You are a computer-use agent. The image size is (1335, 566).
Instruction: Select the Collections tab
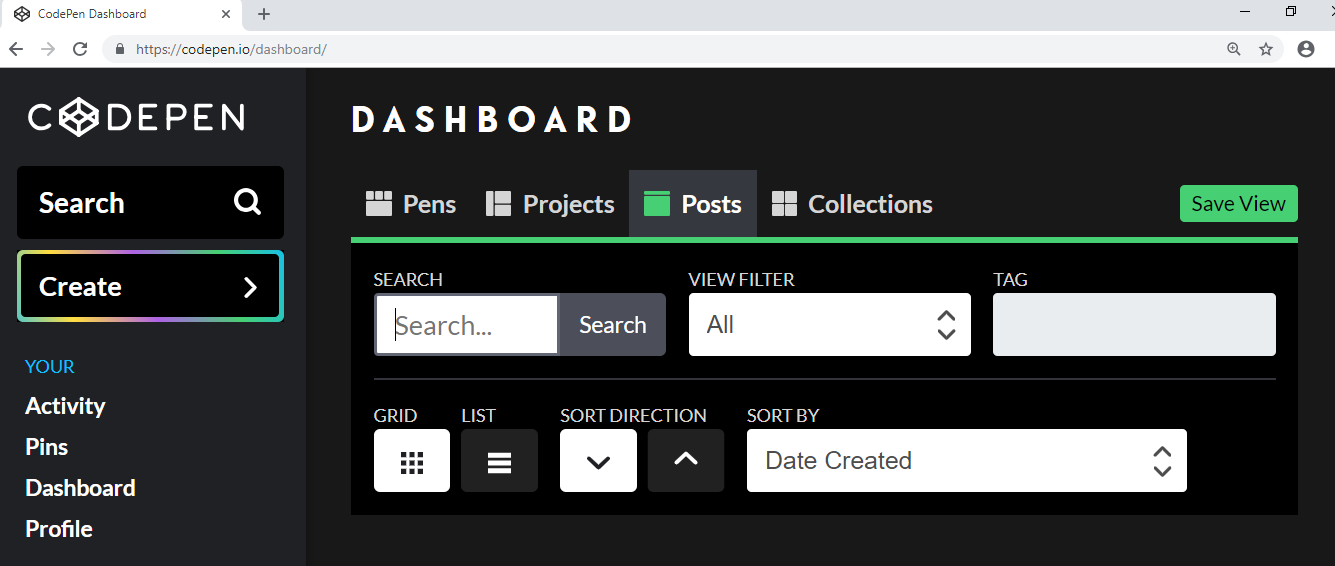coord(852,204)
